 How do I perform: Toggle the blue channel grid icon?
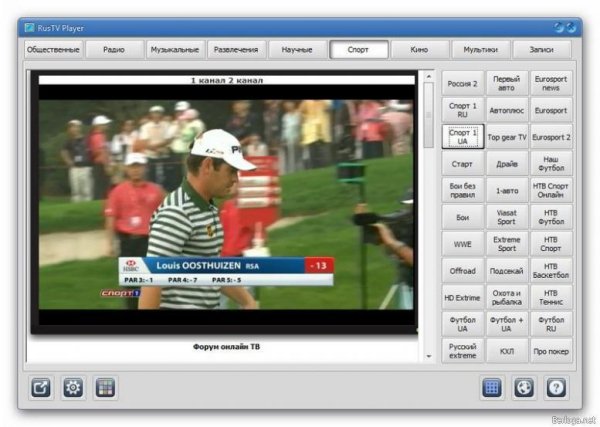[492, 388]
